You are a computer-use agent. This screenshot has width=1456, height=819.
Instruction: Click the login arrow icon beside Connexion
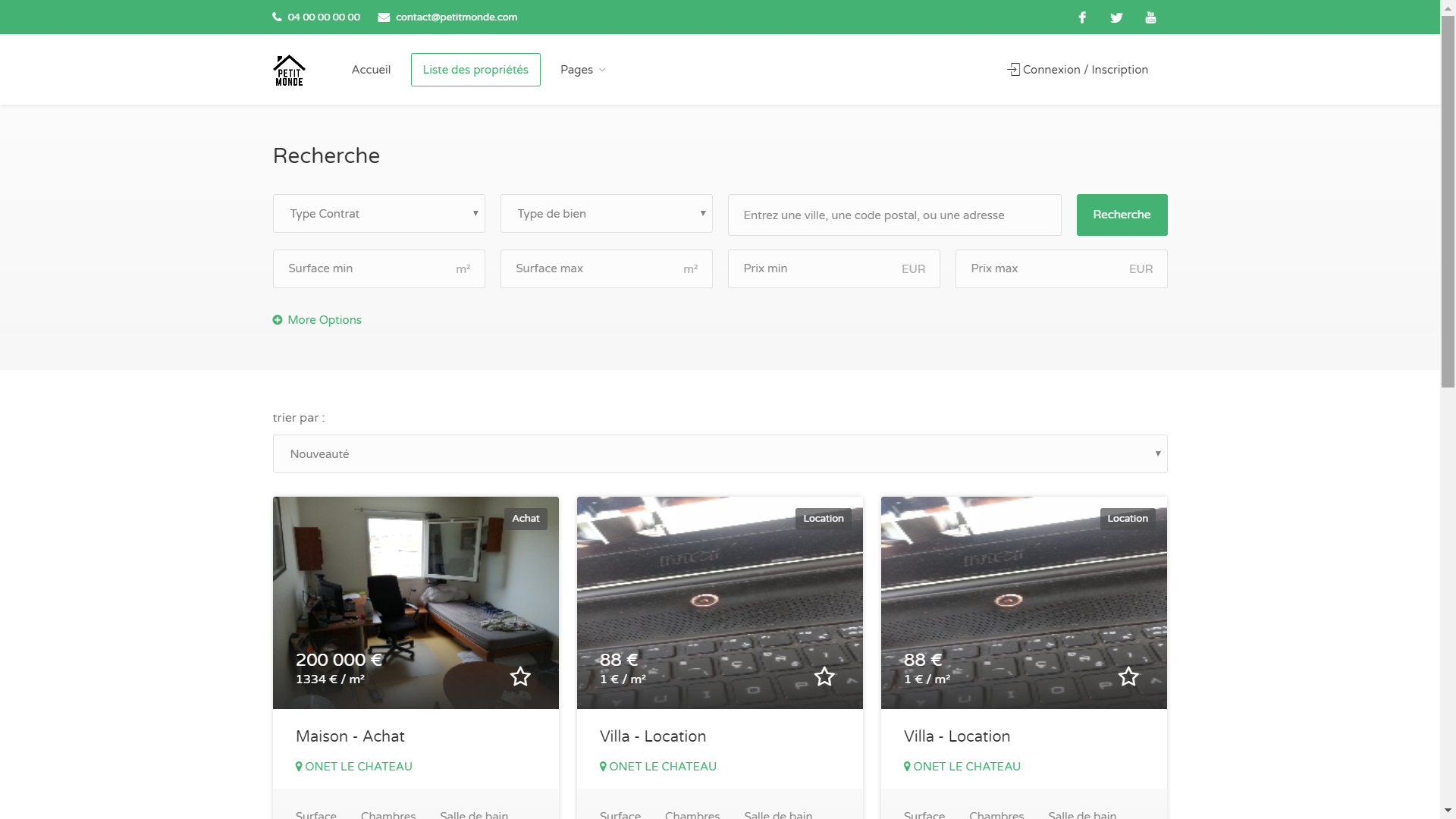pos(1013,69)
